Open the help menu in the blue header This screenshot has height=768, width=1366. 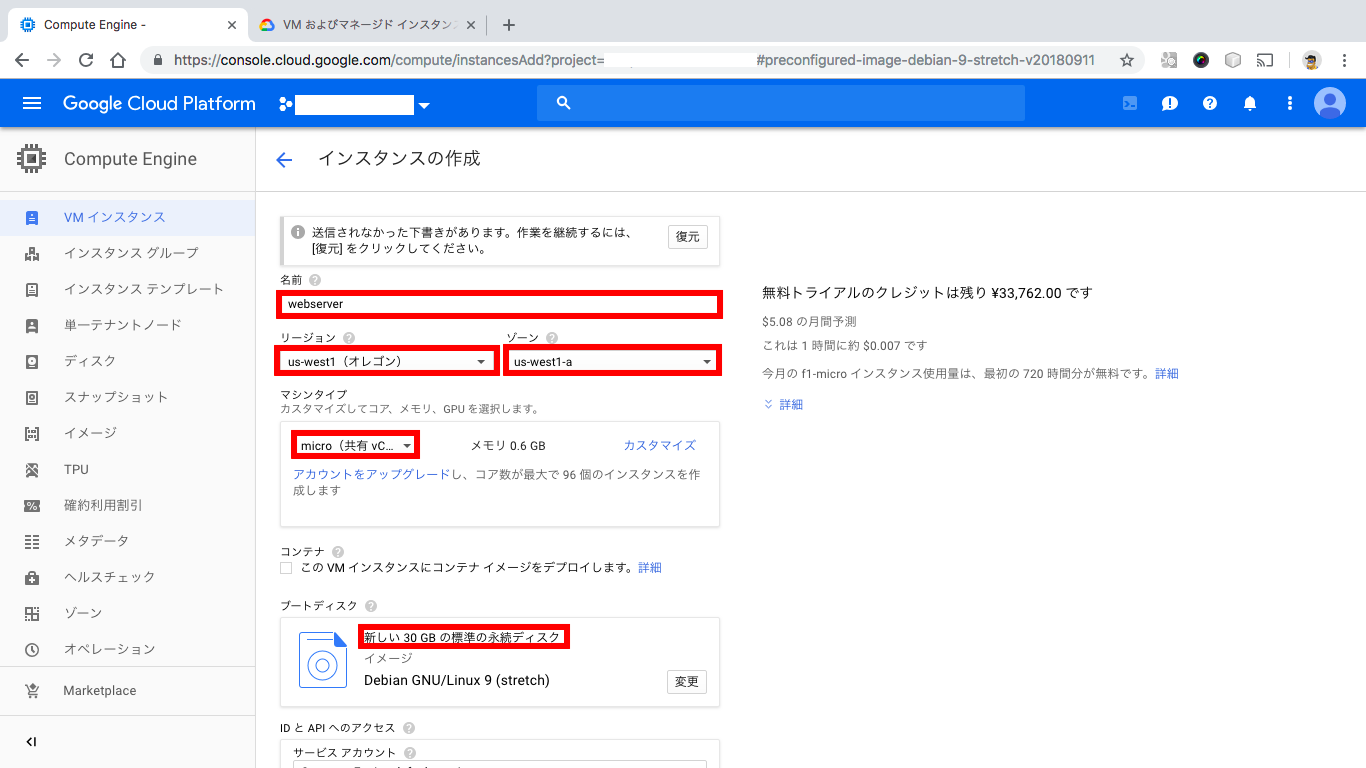tap(1209, 102)
